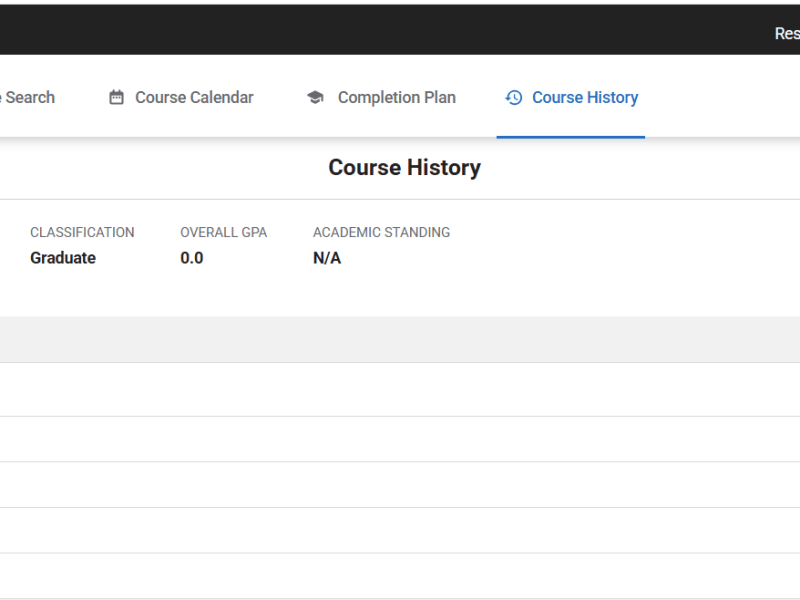The width and height of the screenshot is (800, 600).
Task: Click the OVERALL GPA label
Action: (223, 232)
